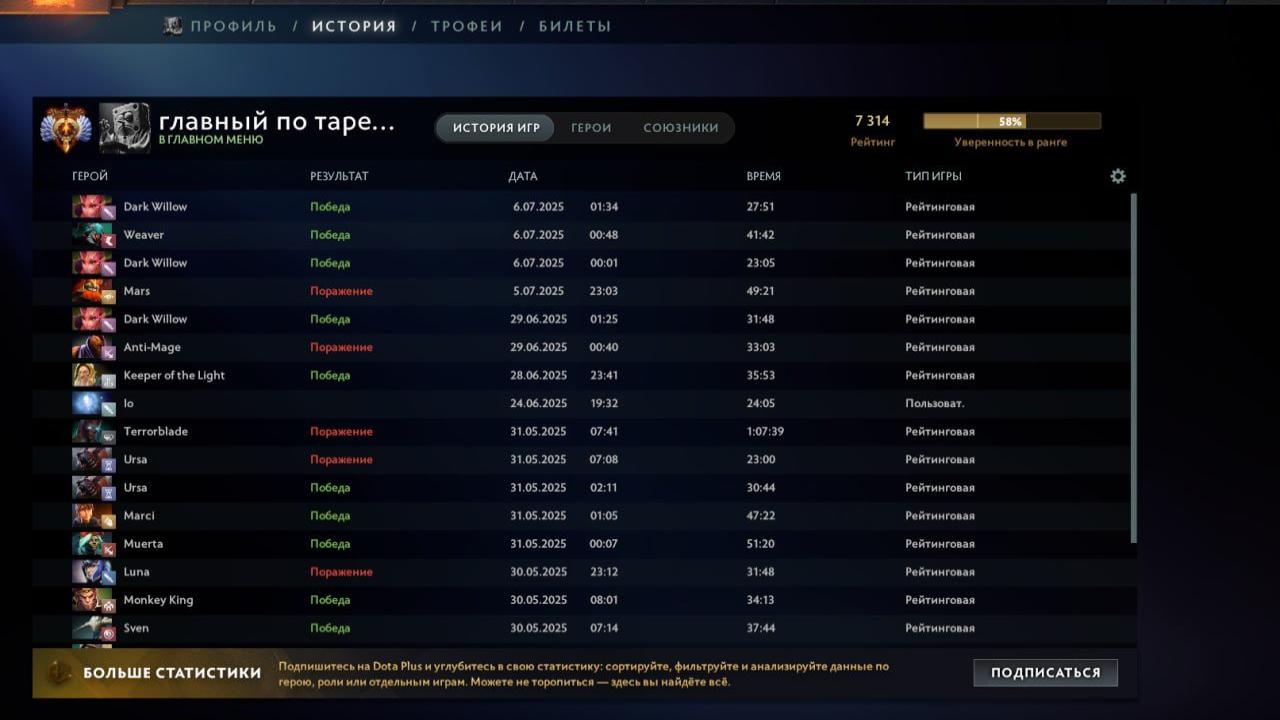Open the player avatar picture
Image resolution: width=1280 pixels, height=720 pixels.
(x=124, y=128)
